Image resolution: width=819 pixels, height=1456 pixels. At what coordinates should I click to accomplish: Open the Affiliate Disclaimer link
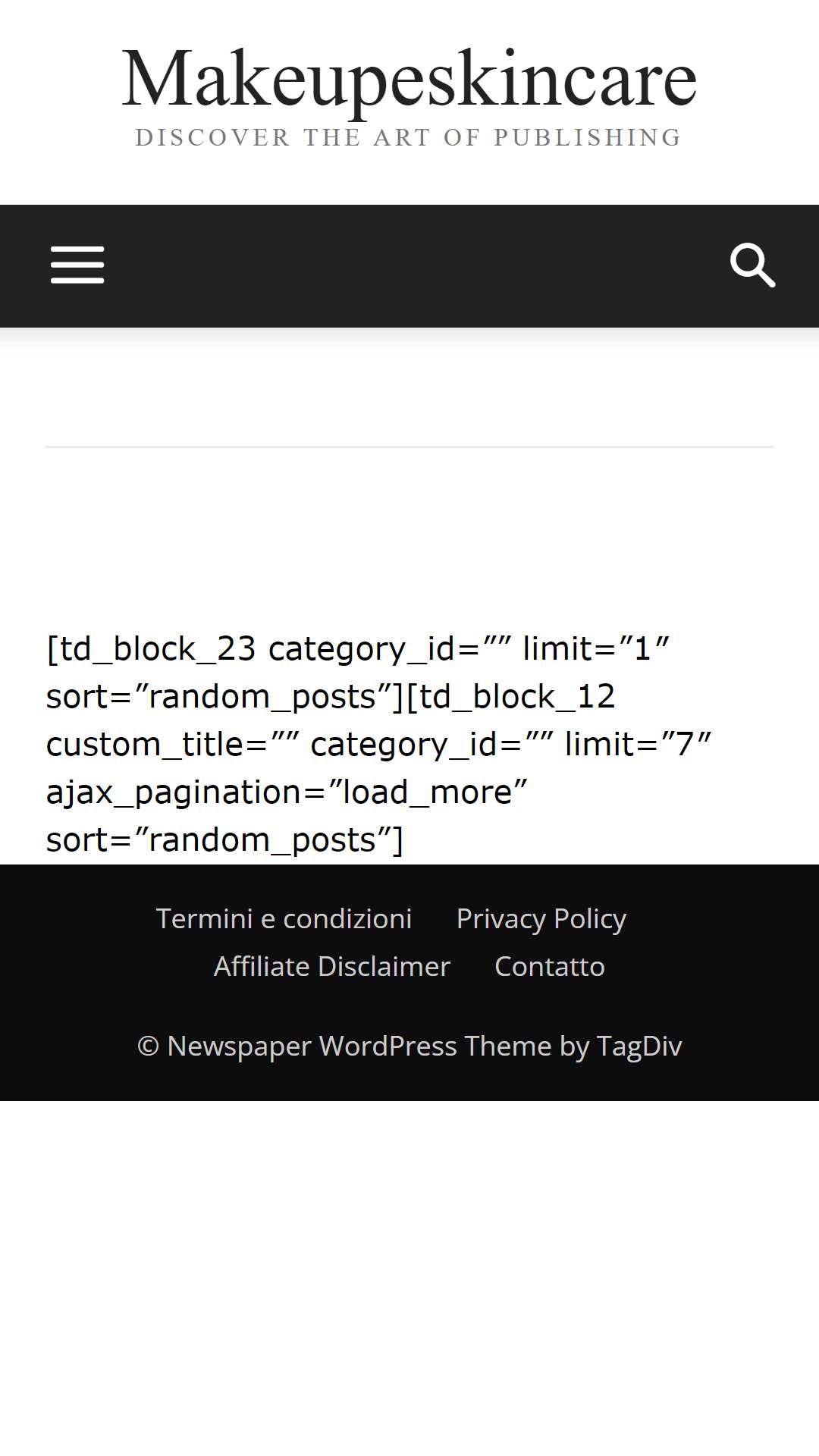(332, 966)
